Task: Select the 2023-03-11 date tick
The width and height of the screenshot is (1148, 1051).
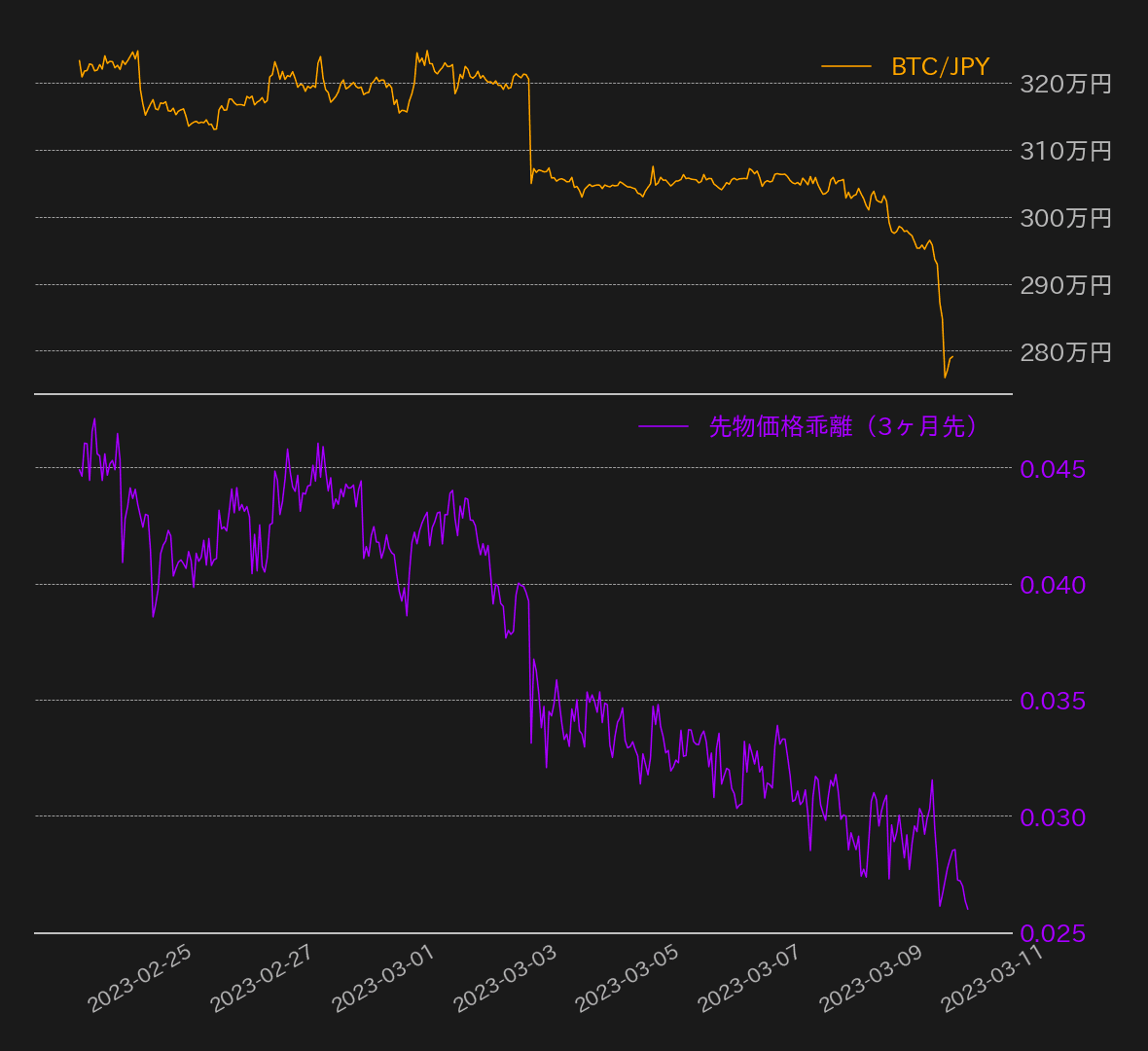Action: point(993,979)
